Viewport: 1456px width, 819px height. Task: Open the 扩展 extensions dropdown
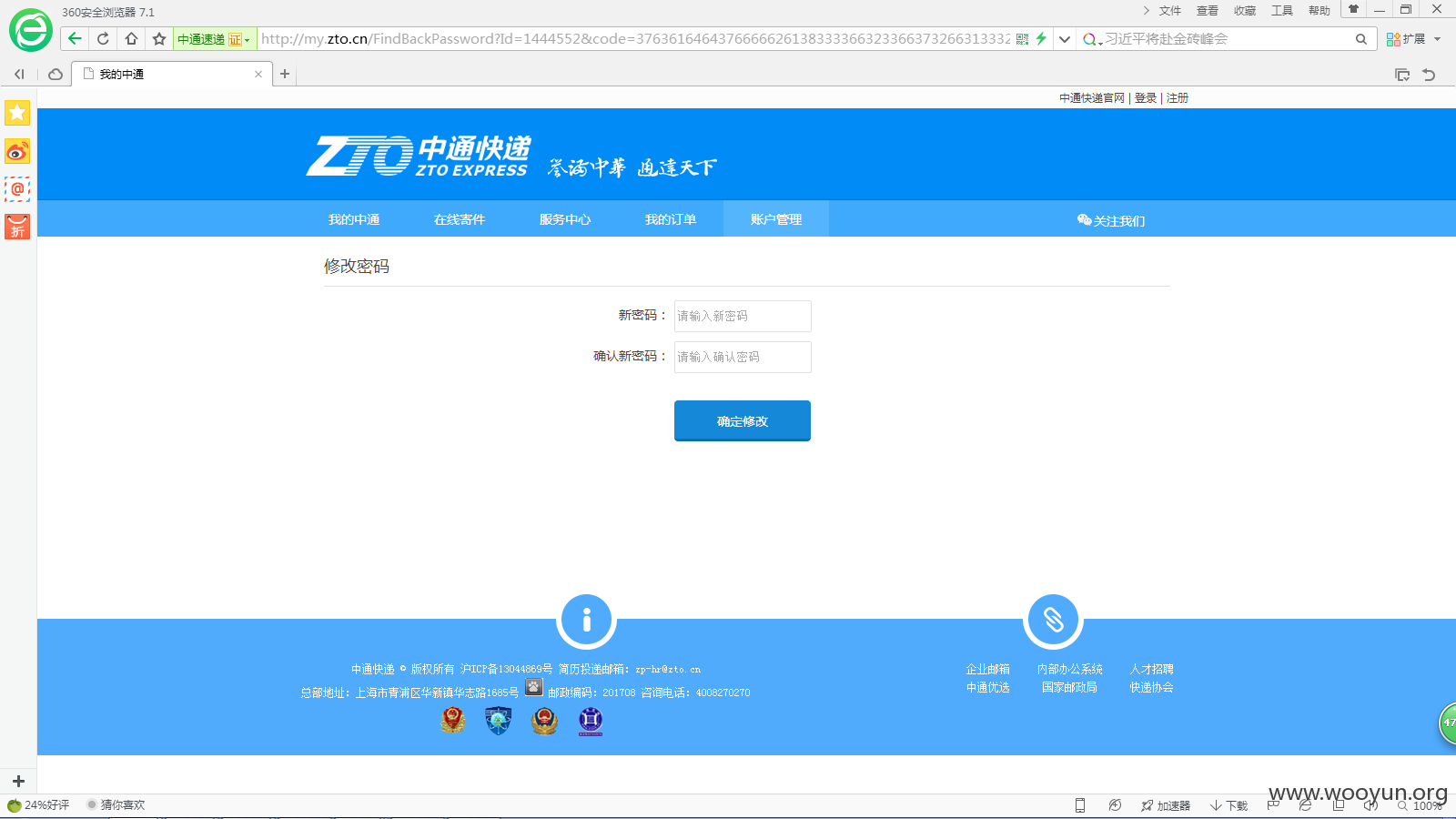pos(1413,39)
